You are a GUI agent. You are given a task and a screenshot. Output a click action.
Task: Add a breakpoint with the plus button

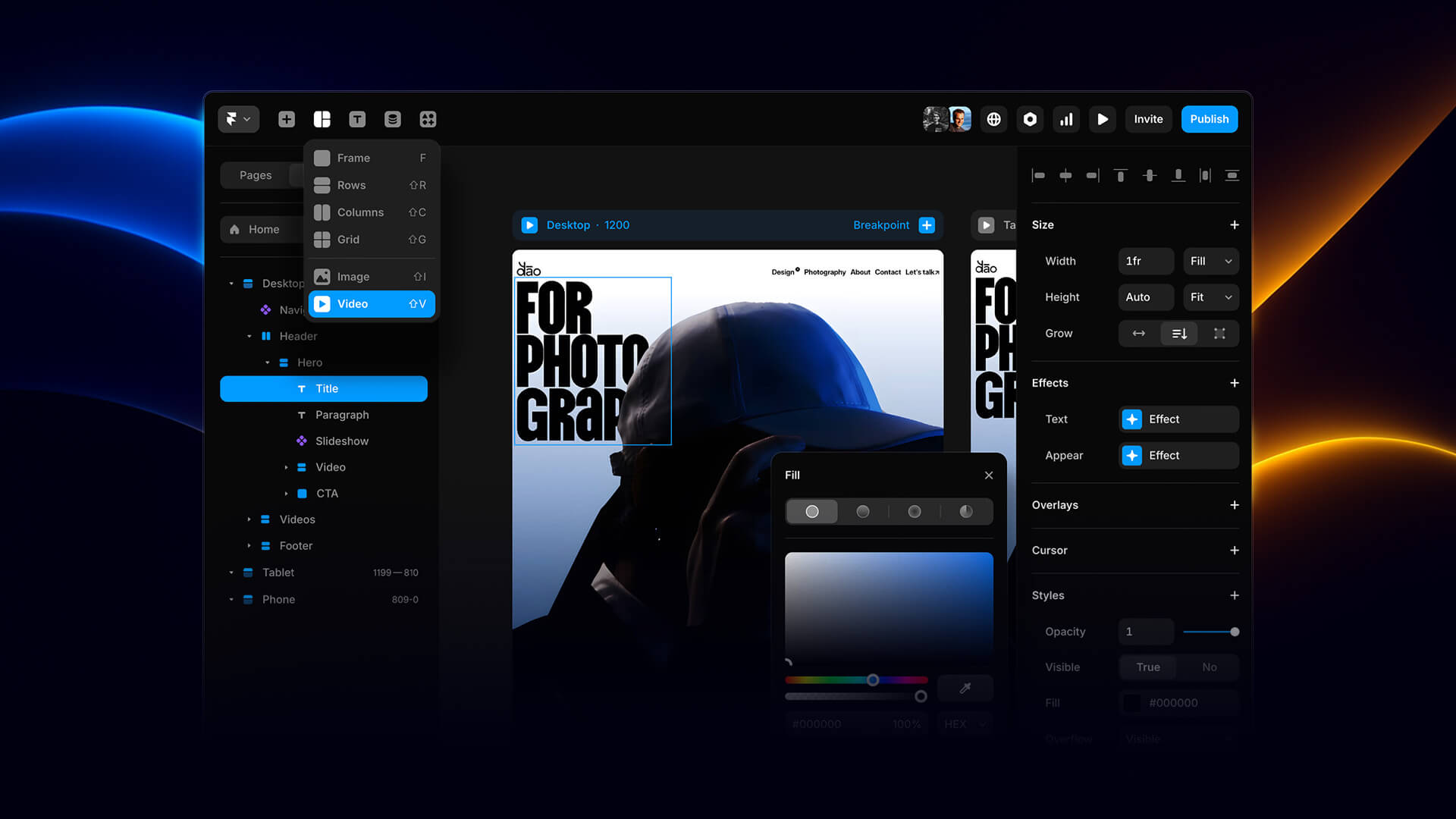point(927,225)
